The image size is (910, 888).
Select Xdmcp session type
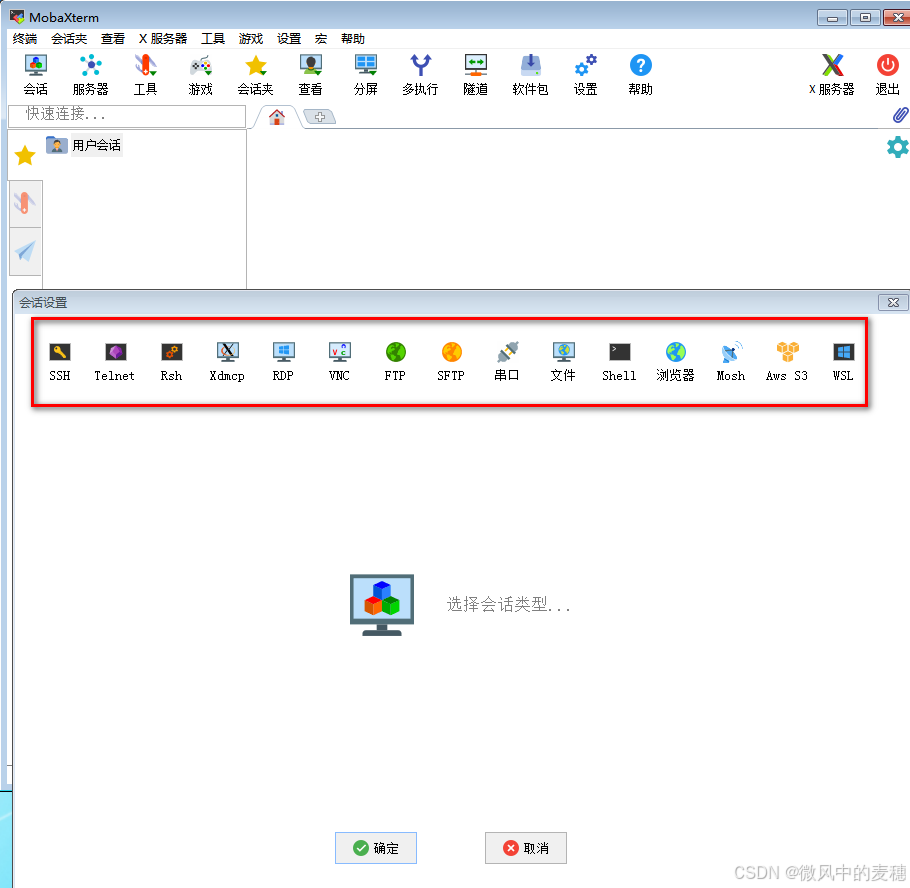tap(227, 362)
